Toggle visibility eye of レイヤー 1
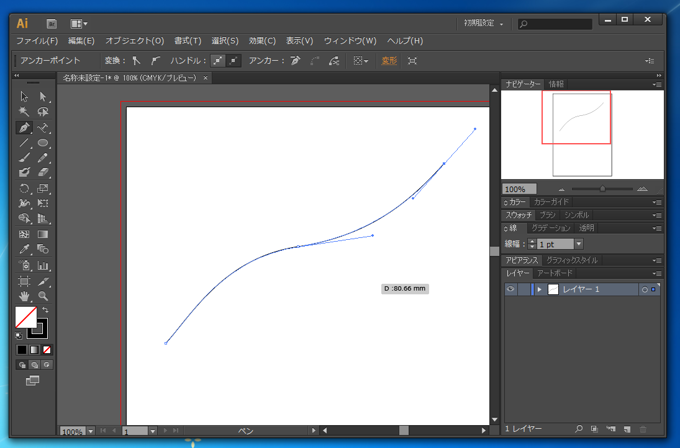 pyautogui.click(x=510, y=289)
